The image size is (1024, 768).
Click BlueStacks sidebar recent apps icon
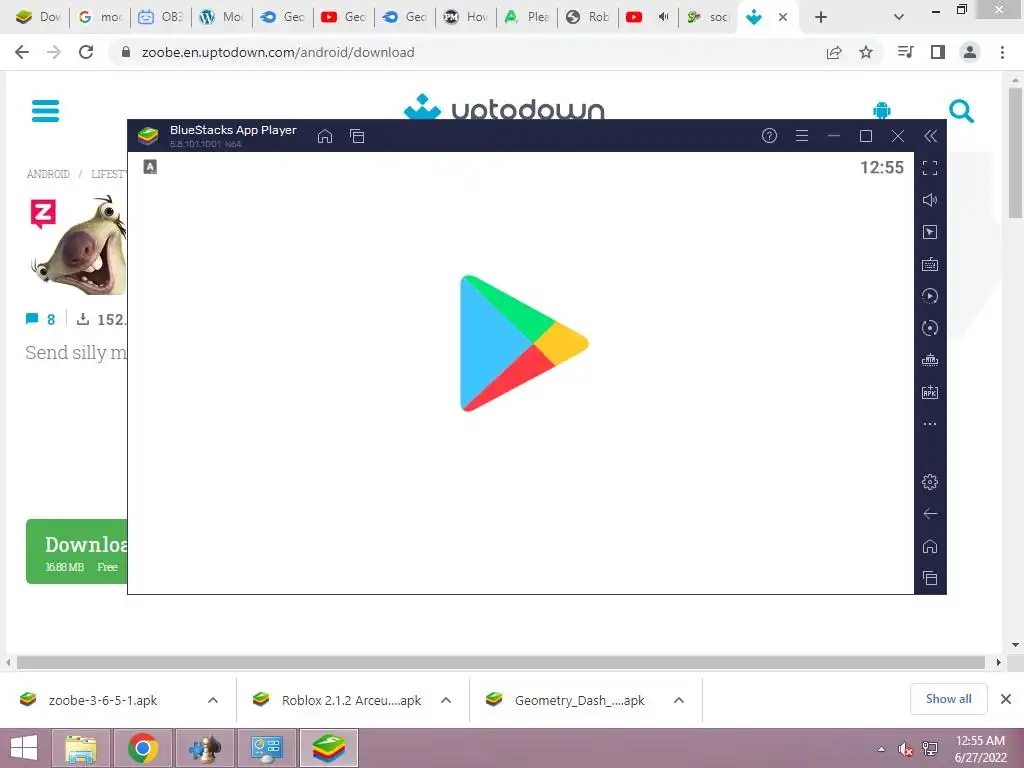[930, 578]
